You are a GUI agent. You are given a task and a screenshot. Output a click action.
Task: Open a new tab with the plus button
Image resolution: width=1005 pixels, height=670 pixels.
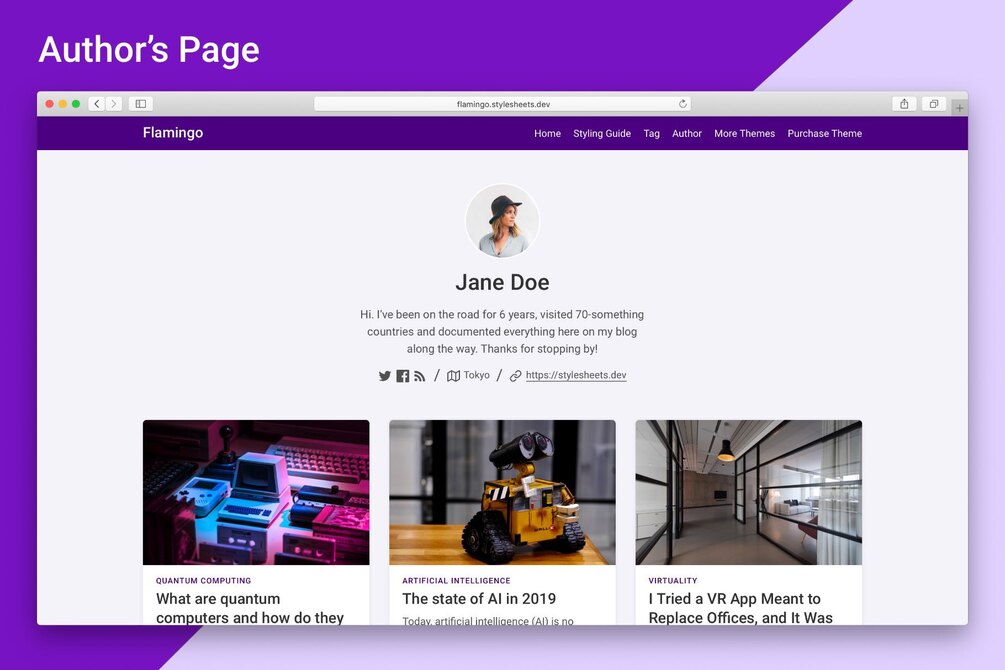tap(959, 108)
